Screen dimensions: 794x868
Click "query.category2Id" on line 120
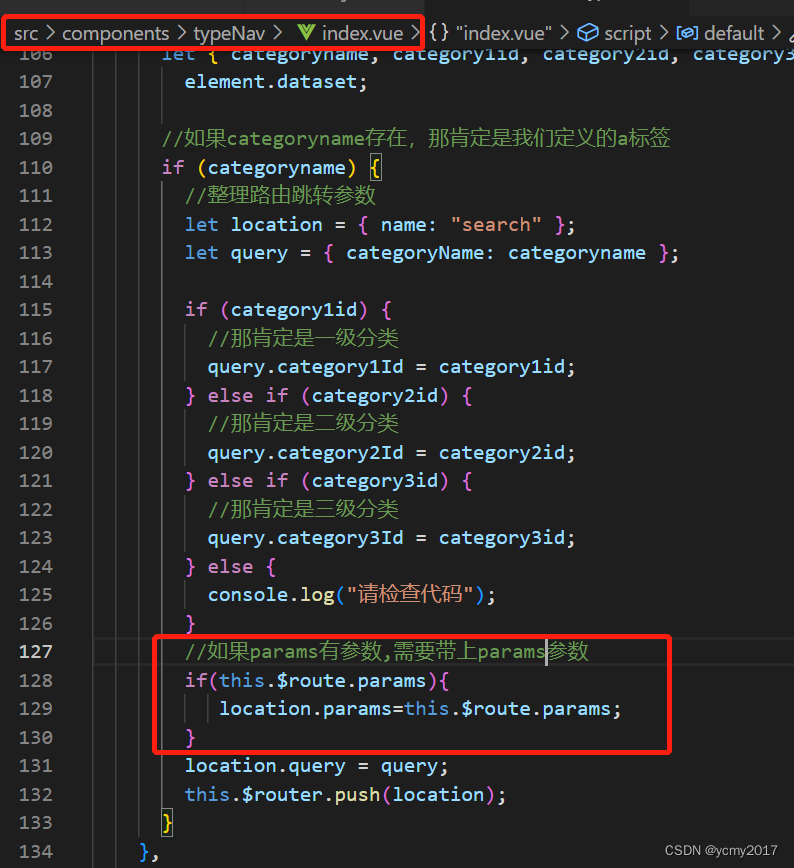(306, 453)
